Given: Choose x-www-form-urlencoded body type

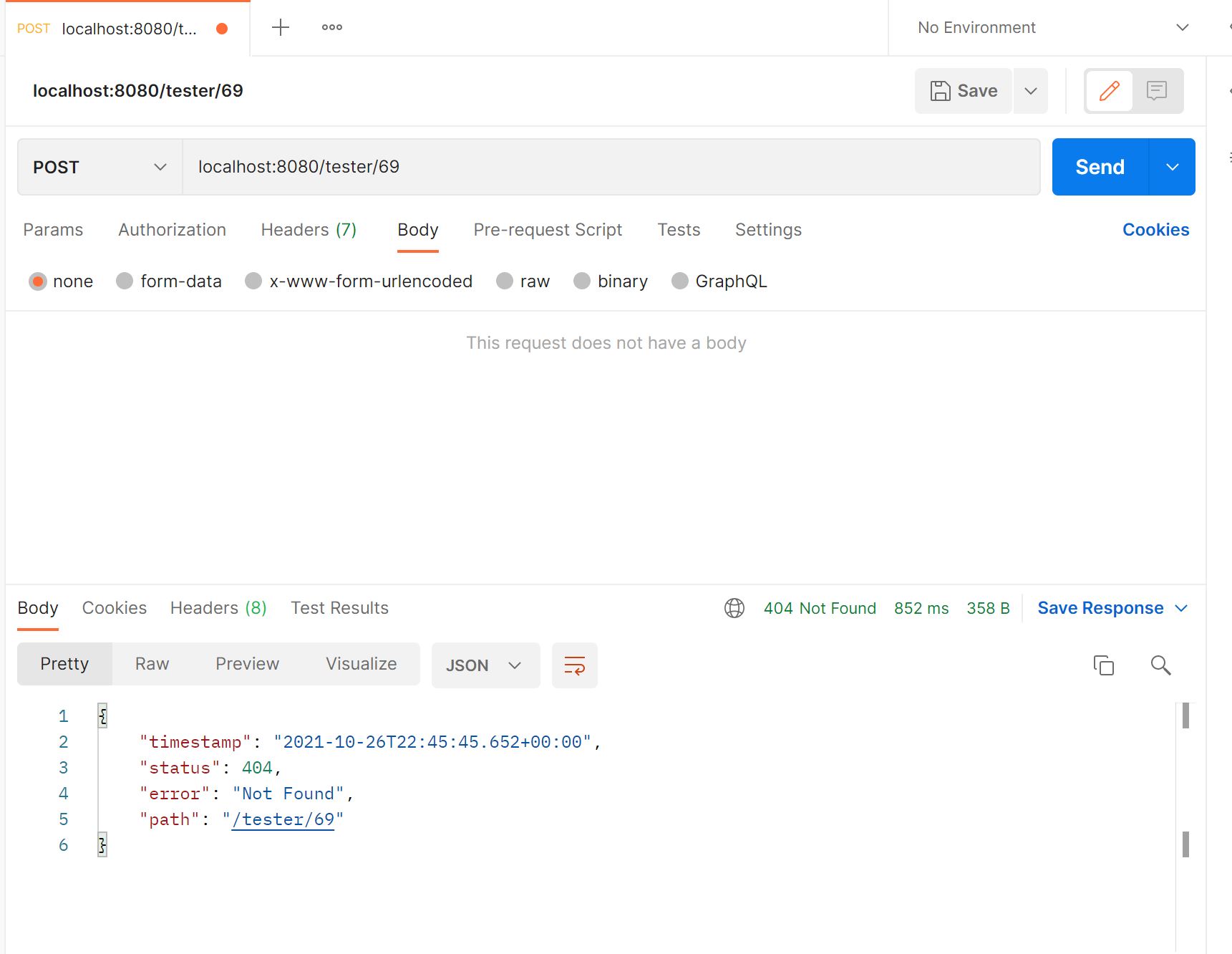Looking at the screenshot, I should [x=359, y=281].
